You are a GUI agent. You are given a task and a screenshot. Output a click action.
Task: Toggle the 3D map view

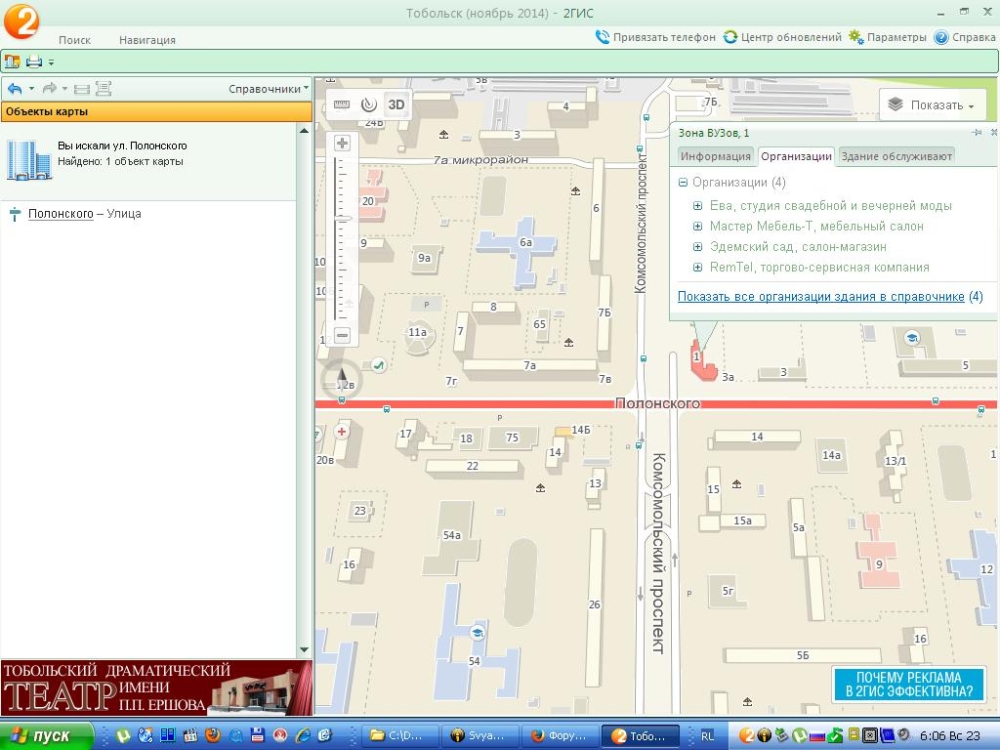click(x=396, y=105)
